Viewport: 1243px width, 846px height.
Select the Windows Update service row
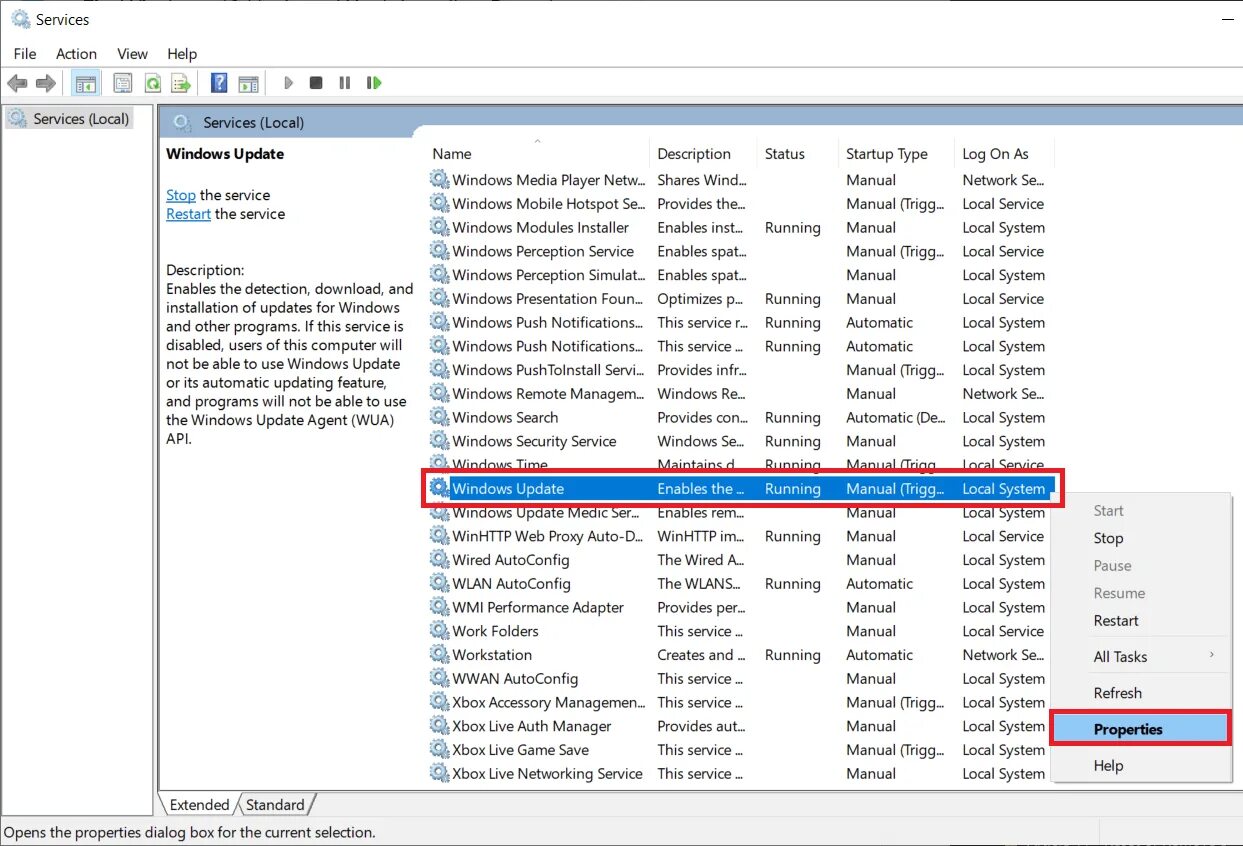tap(741, 489)
